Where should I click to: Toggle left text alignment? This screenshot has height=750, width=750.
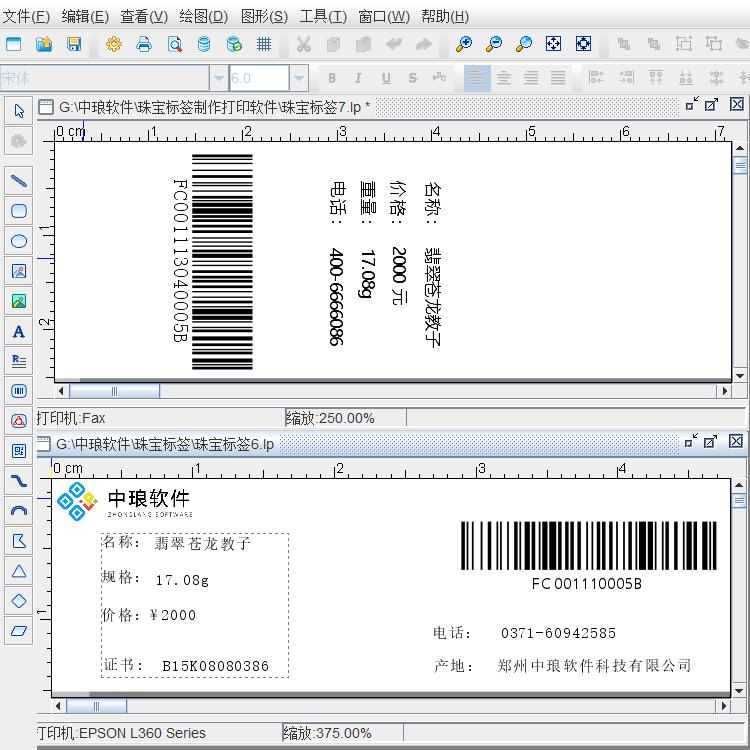point(477,78)
